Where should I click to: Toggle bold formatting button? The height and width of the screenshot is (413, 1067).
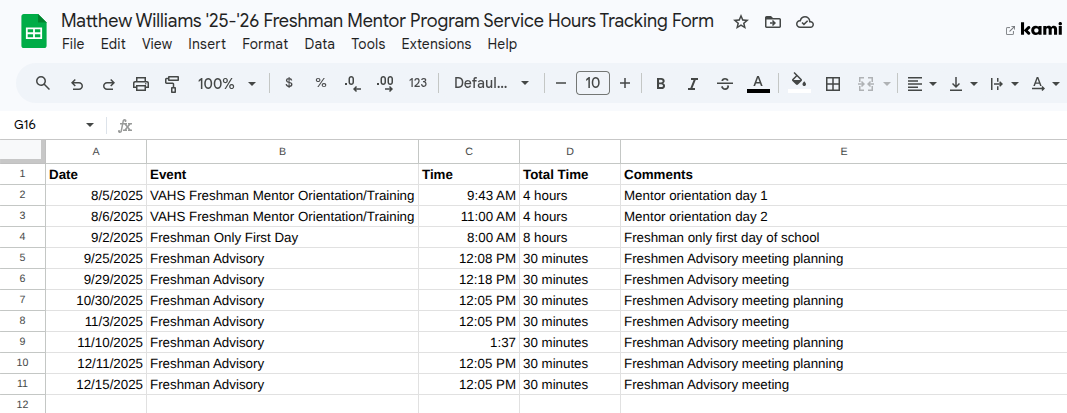[x=660, y=84]
